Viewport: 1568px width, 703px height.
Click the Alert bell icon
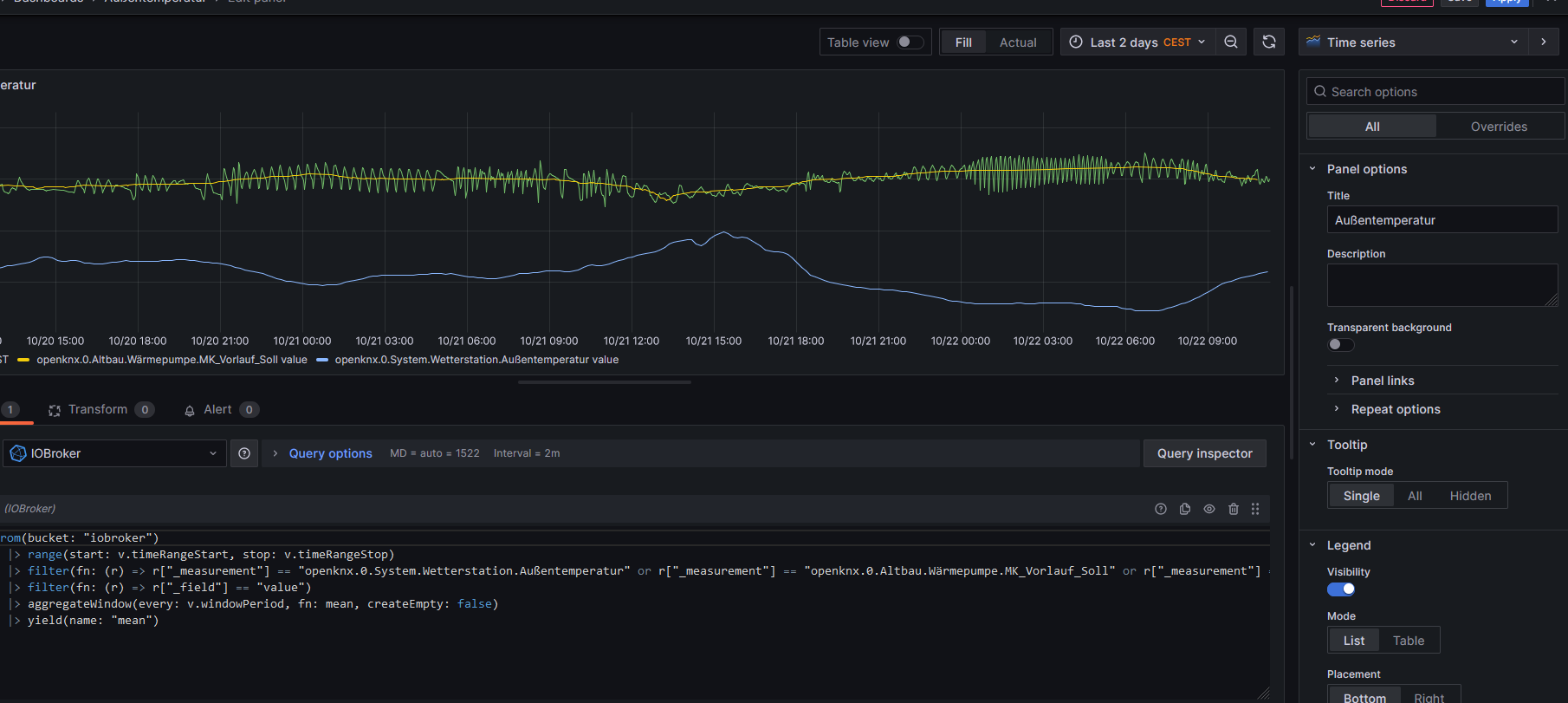(190, 410)
